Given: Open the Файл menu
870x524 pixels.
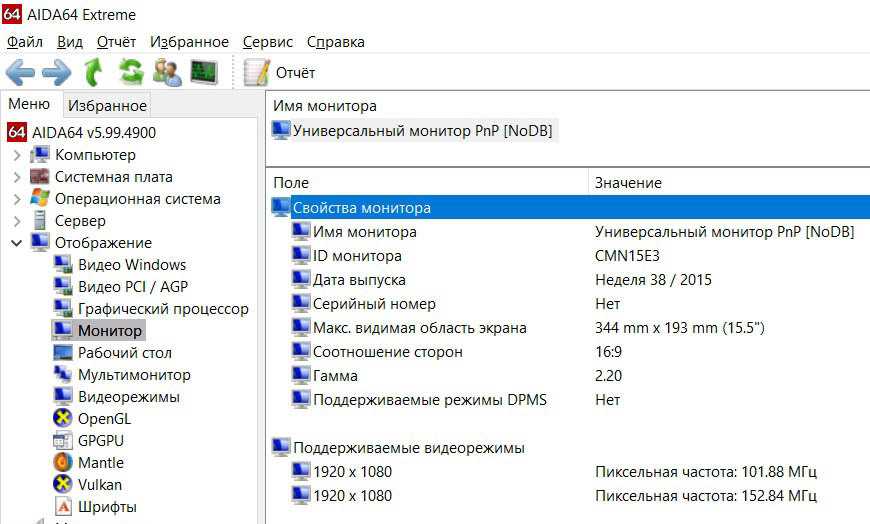Looking at the screenshot, I should [x=25, y=42].
